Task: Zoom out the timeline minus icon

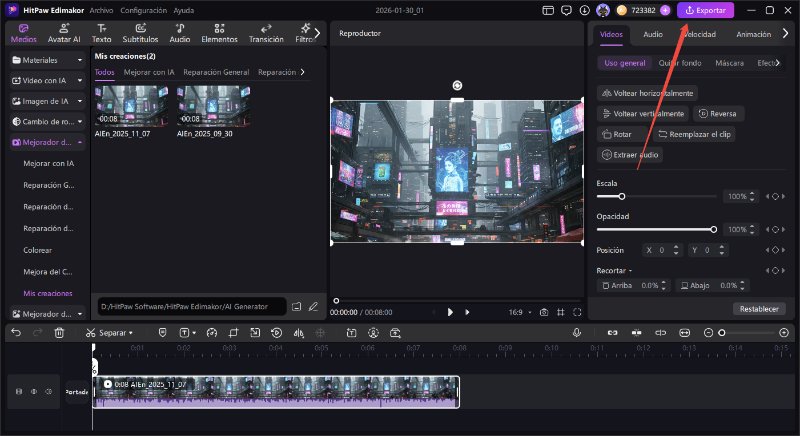Action: [x=708, y=333]
